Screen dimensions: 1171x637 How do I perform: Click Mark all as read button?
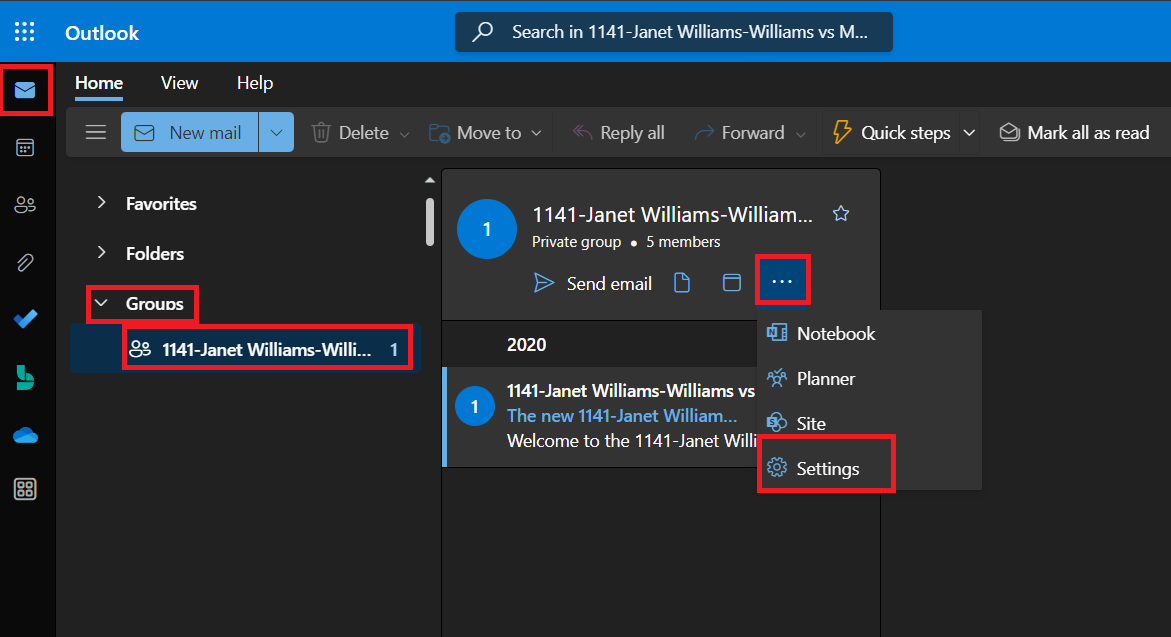coord(1075,133)
